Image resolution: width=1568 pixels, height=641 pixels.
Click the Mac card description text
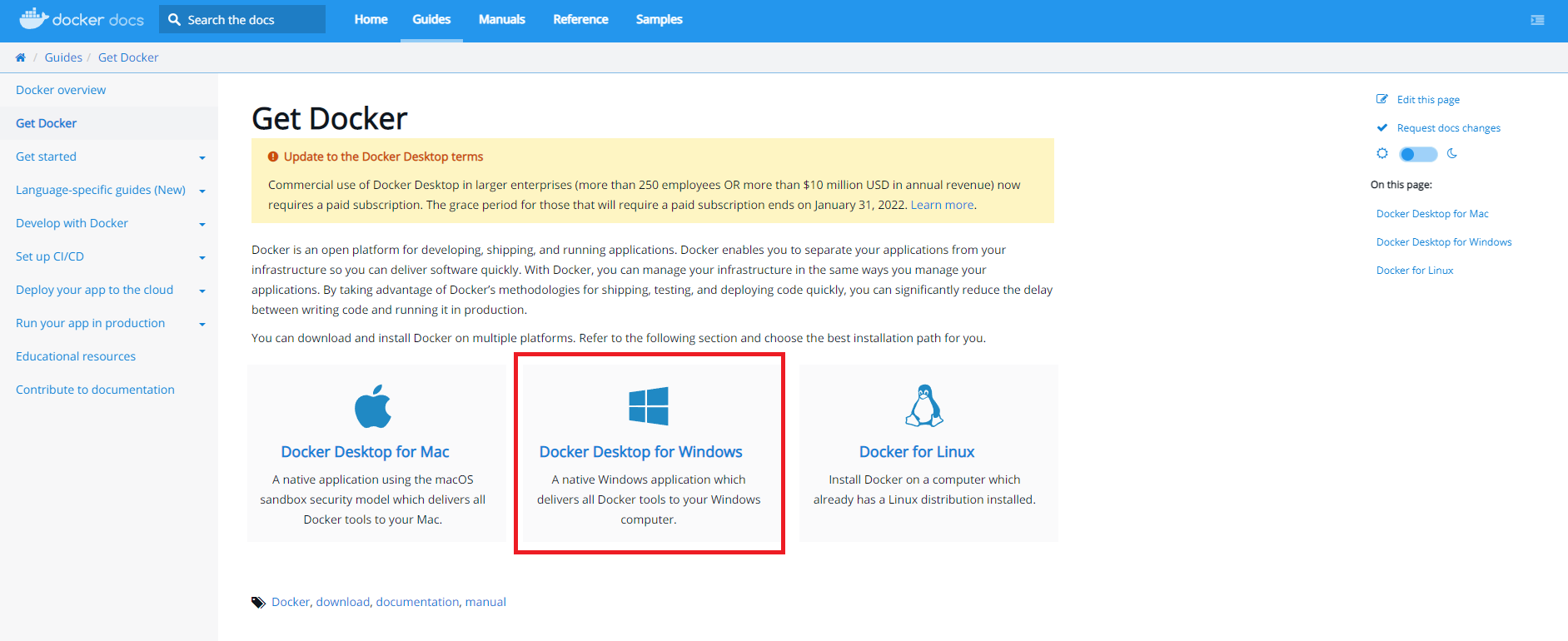[372, 499]
